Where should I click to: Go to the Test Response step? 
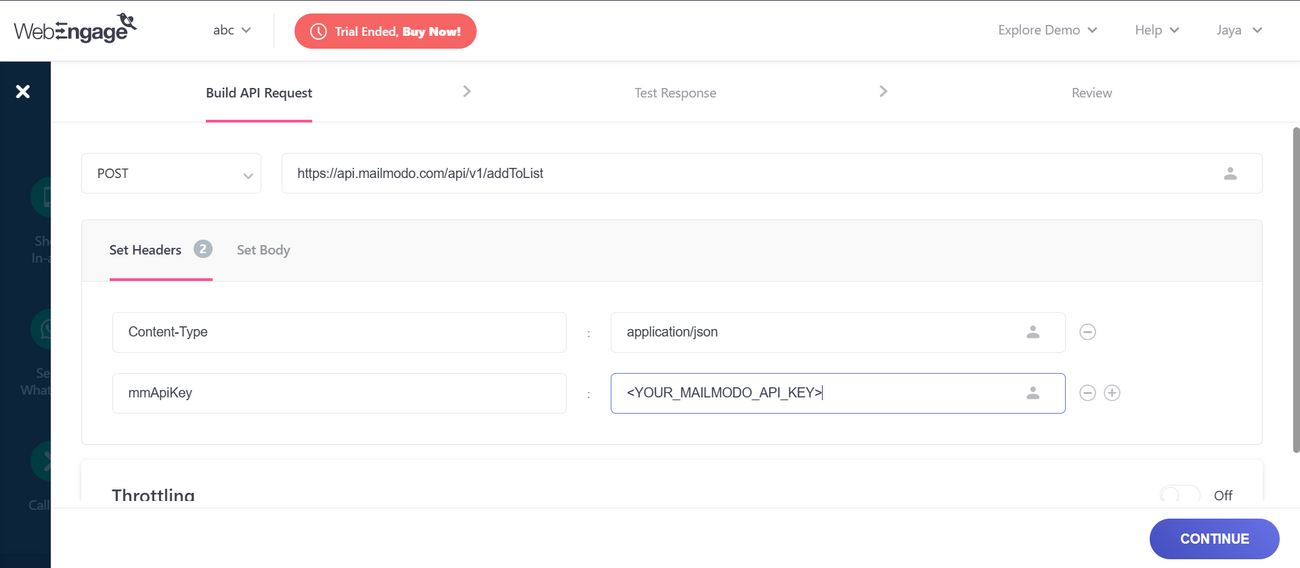coord(675,93)
